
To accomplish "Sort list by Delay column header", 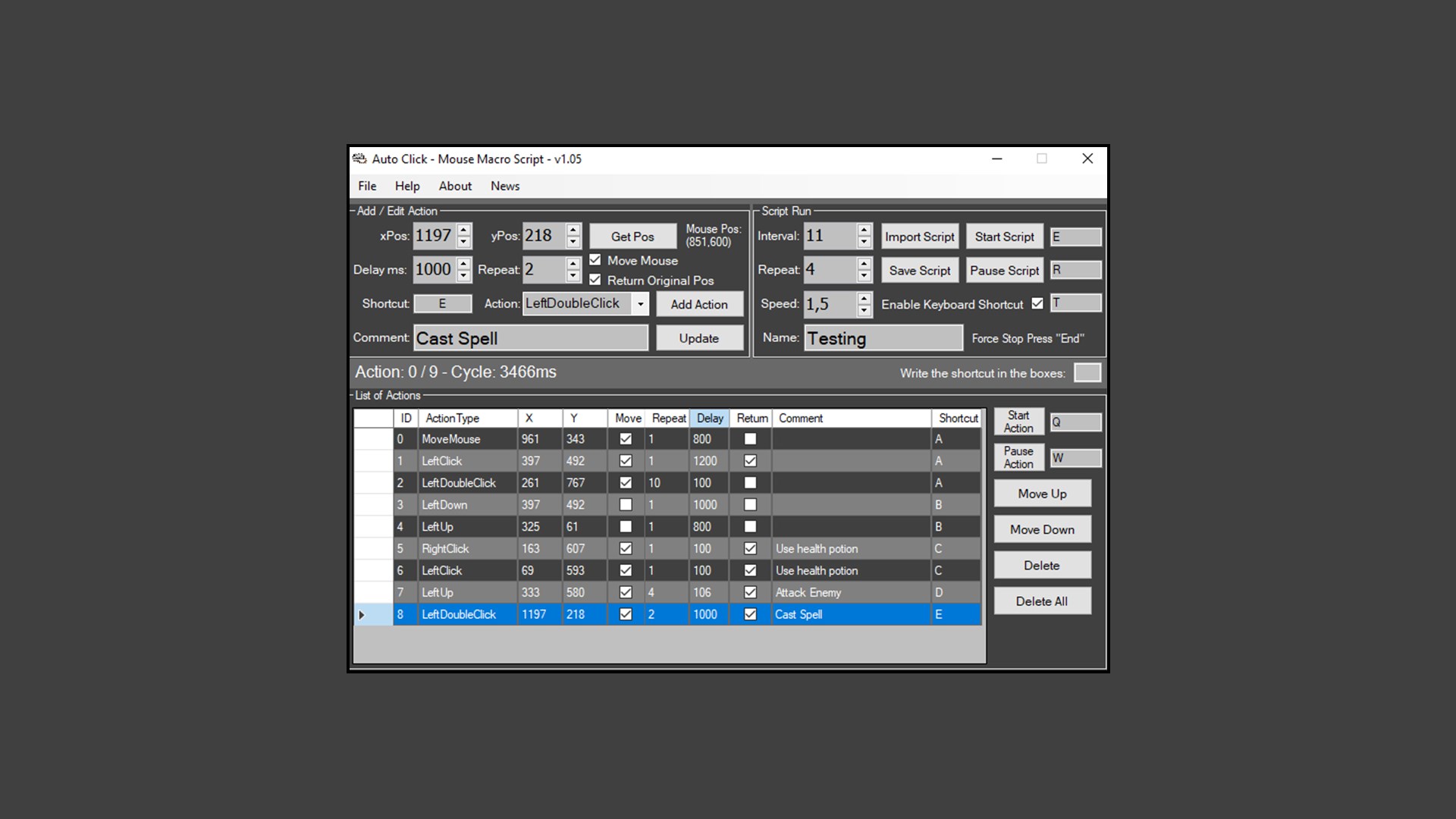I will coord(710,418).
